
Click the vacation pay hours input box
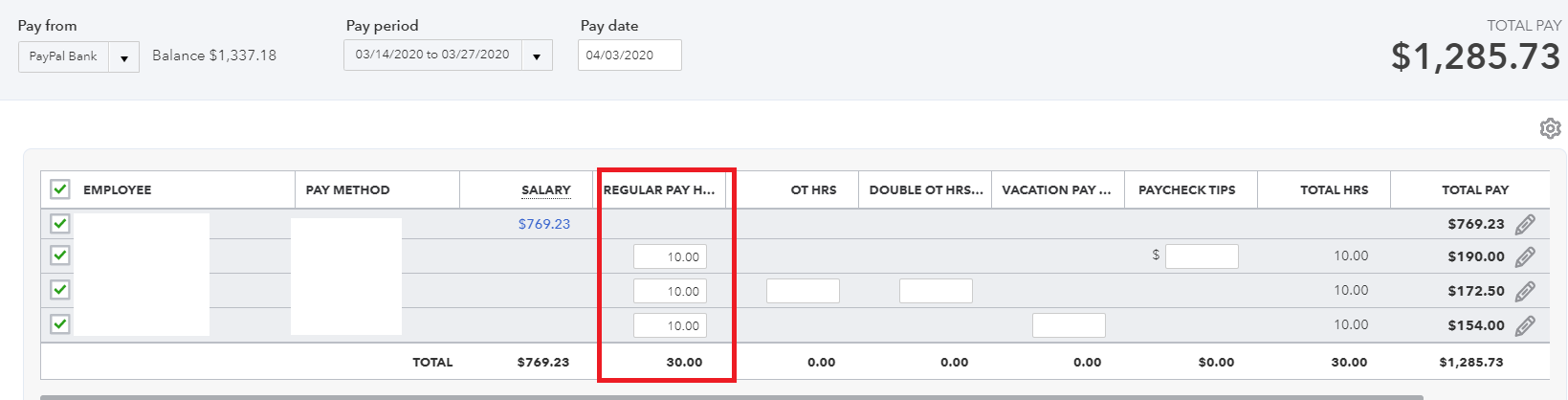coord(1069,325)
